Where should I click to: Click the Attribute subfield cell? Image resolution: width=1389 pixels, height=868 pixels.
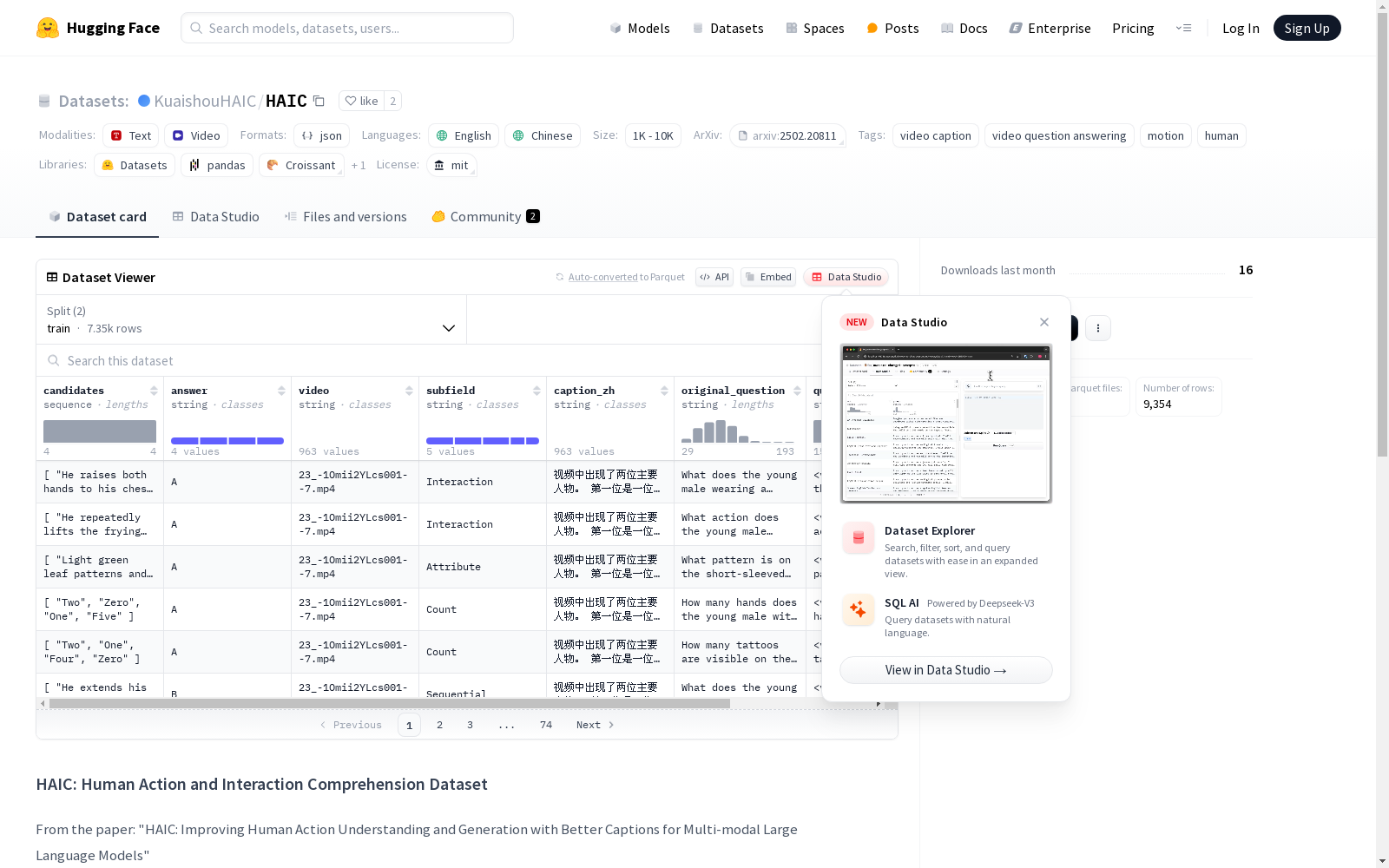pos(483,567)
